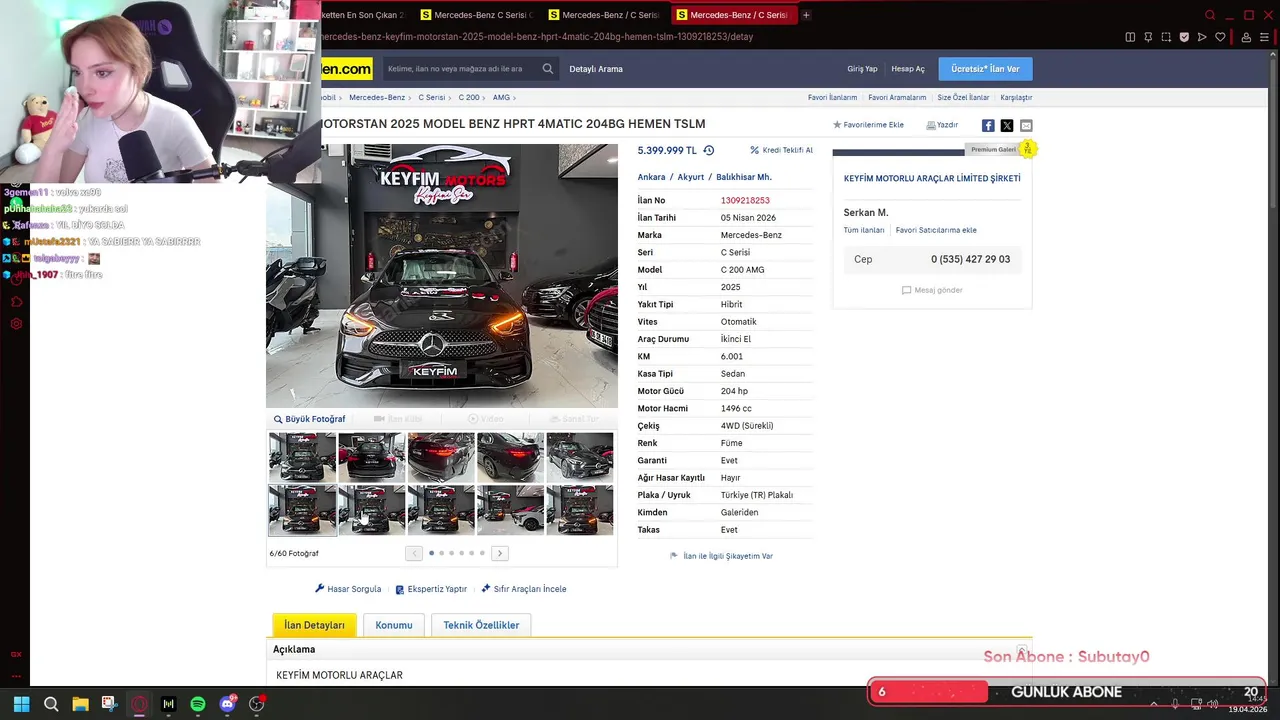Click Mercedes-Benz breadcrumb link
Screen dimensions: 1280x720
(377, 97)
